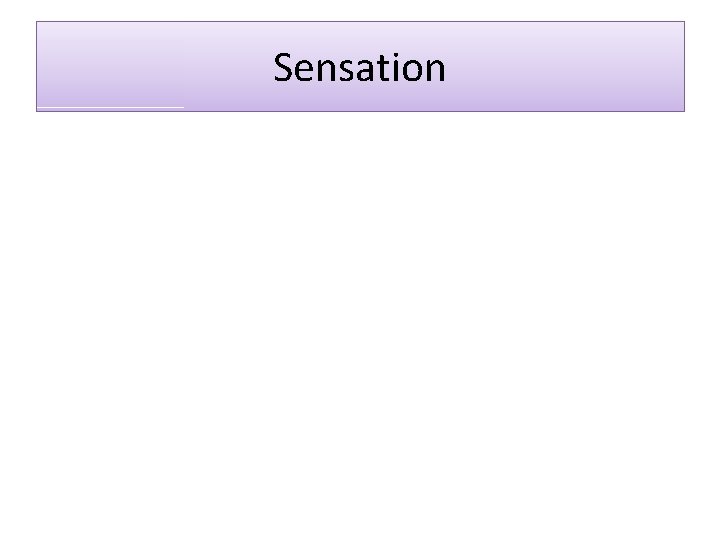Click the empty white slide body
Viewport: 720px width, 540px height.
coord(360,321)
